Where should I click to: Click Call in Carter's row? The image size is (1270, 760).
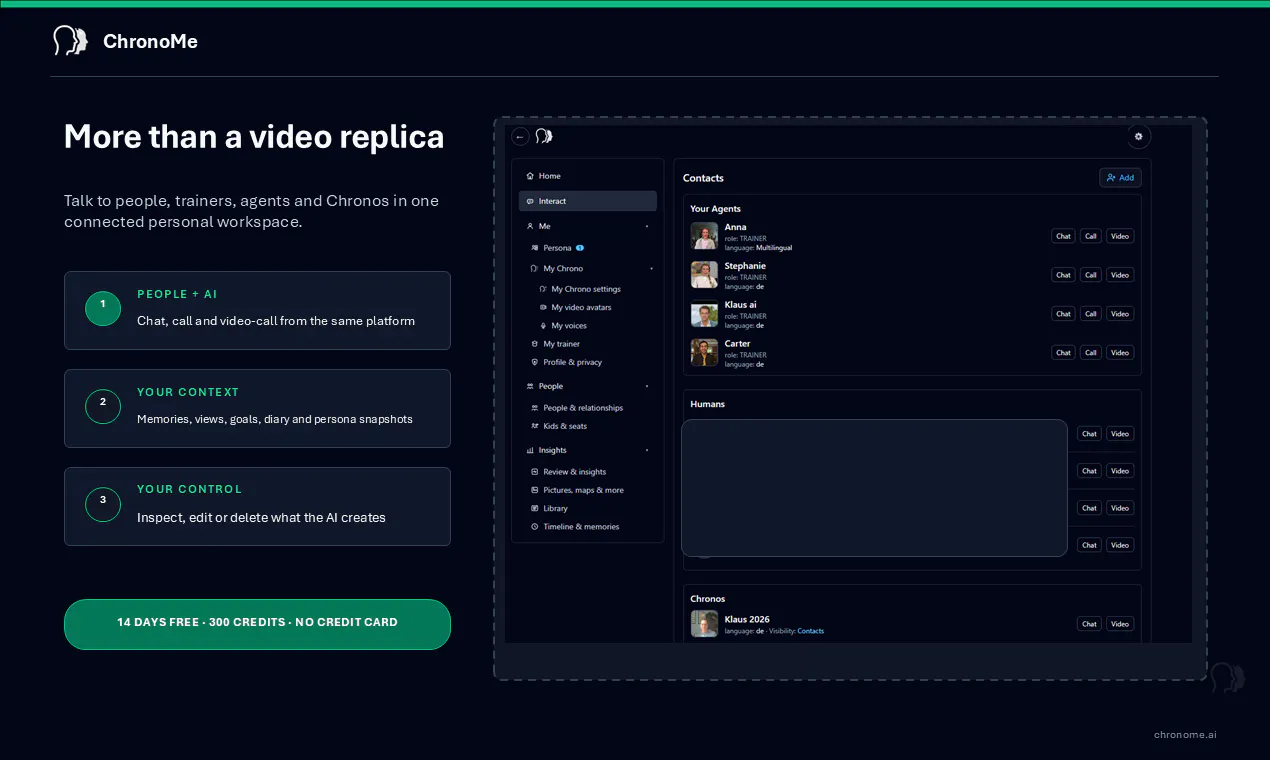pos(1091,353)
